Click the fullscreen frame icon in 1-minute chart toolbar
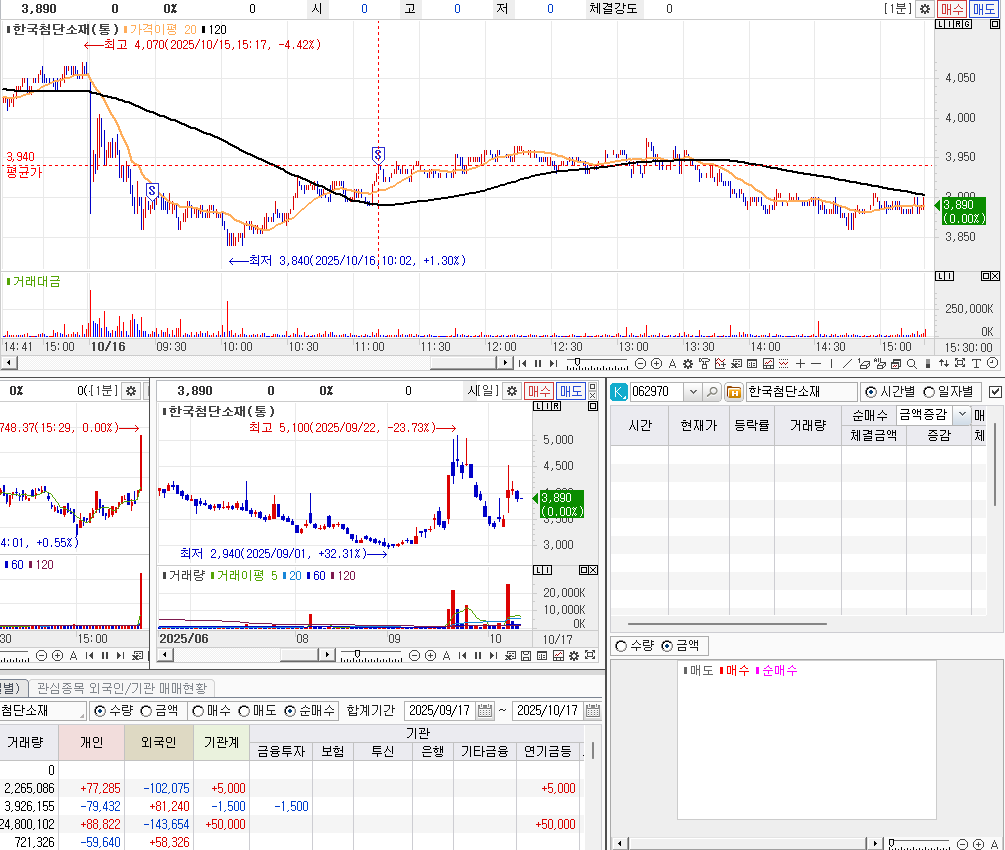The height and width of the screenshot is (850, 1005). click(959, 363)
